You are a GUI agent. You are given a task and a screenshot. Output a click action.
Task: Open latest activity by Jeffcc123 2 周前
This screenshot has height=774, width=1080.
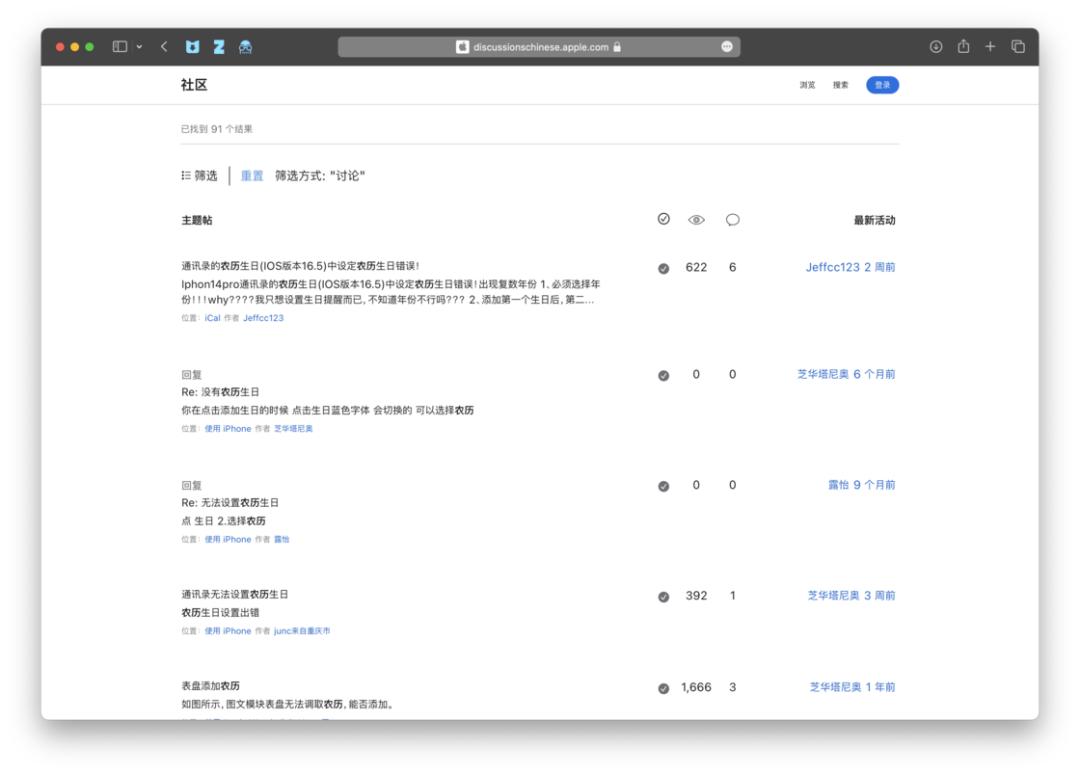[x=850, y=268]
